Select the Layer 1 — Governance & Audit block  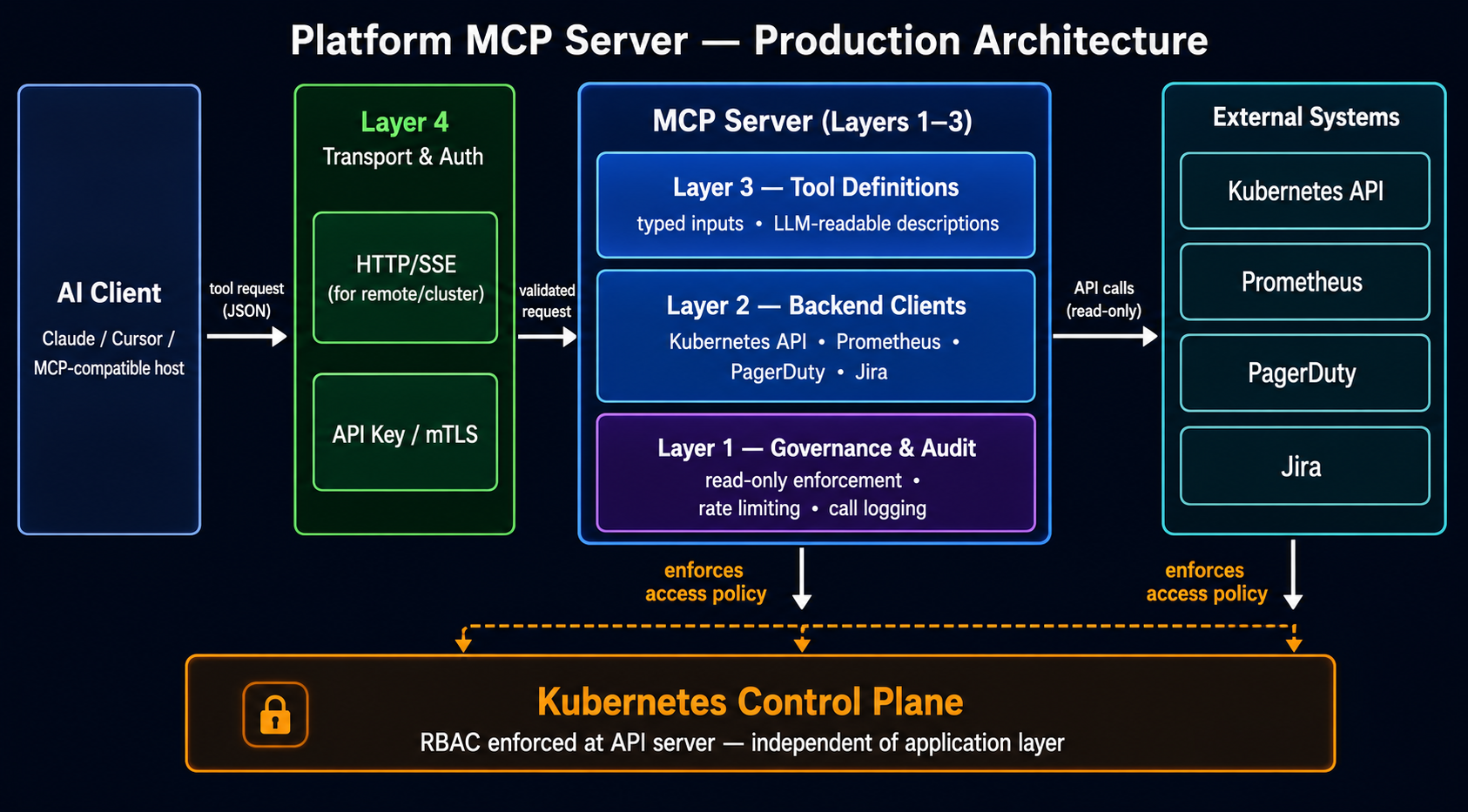click(816, 473)
